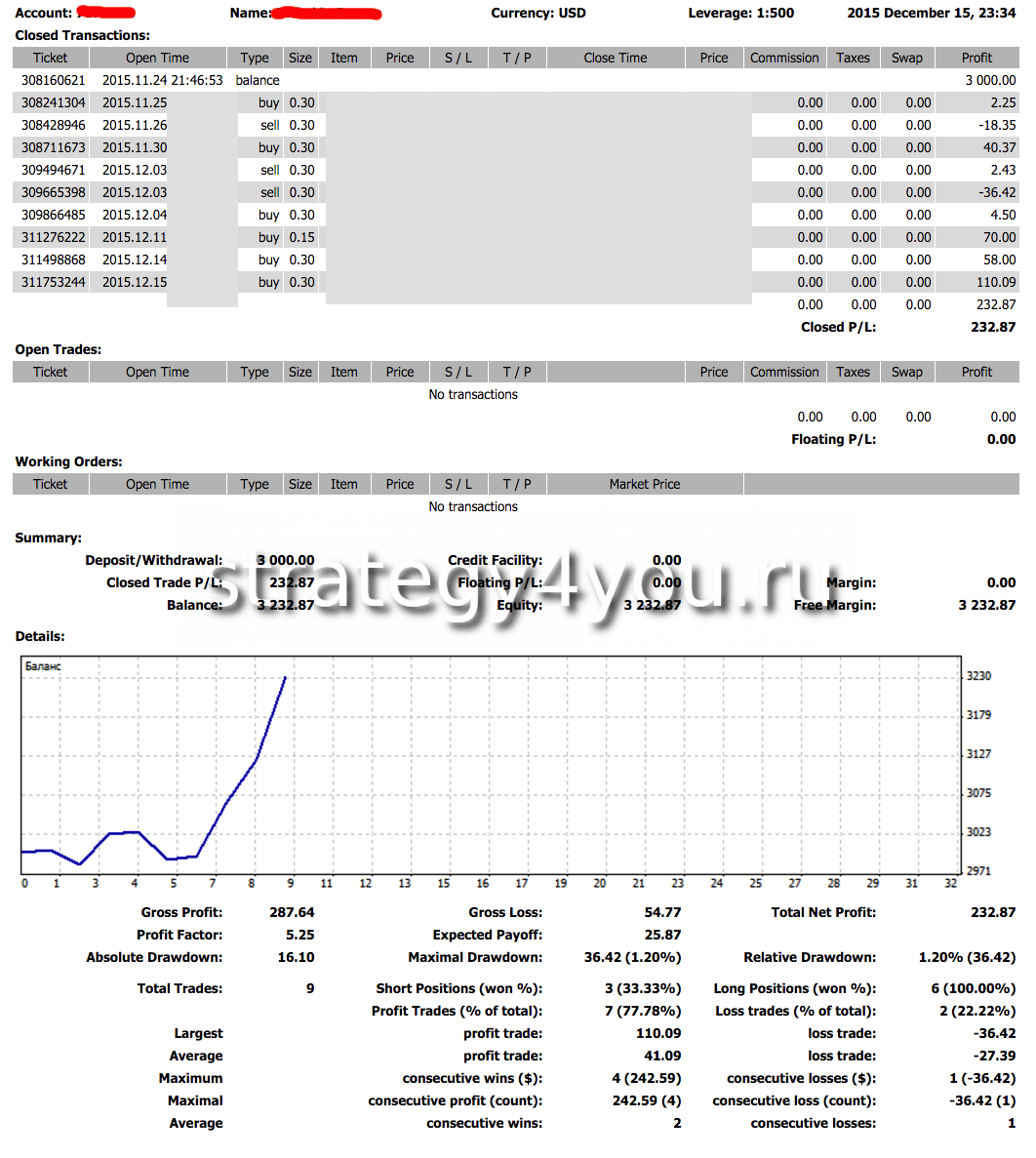Select ticket number 311276222
Viewport: 1036px width, 1158px height.
[53, 237]
